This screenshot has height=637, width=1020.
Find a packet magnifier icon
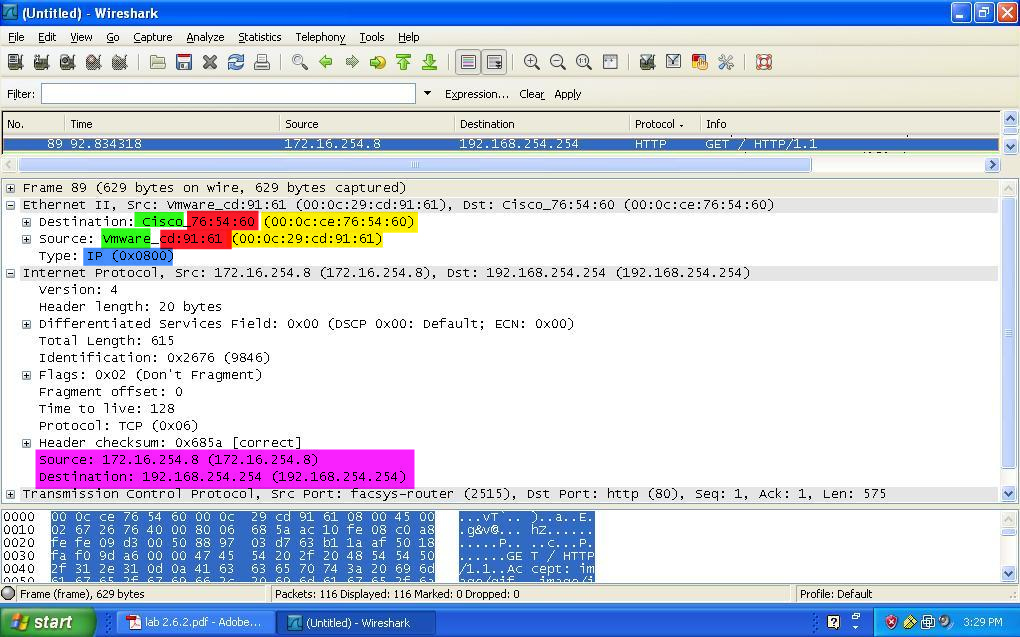tap(300, 62)
